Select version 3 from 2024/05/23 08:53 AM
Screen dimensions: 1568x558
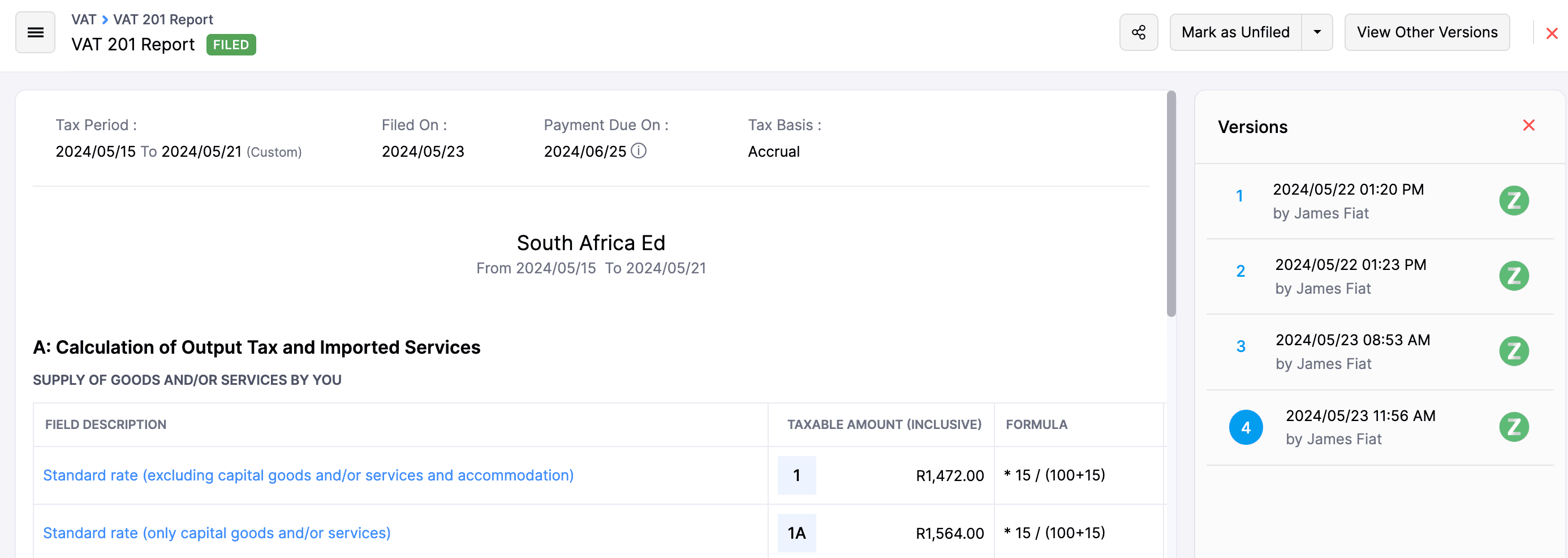click(1352, 351)
